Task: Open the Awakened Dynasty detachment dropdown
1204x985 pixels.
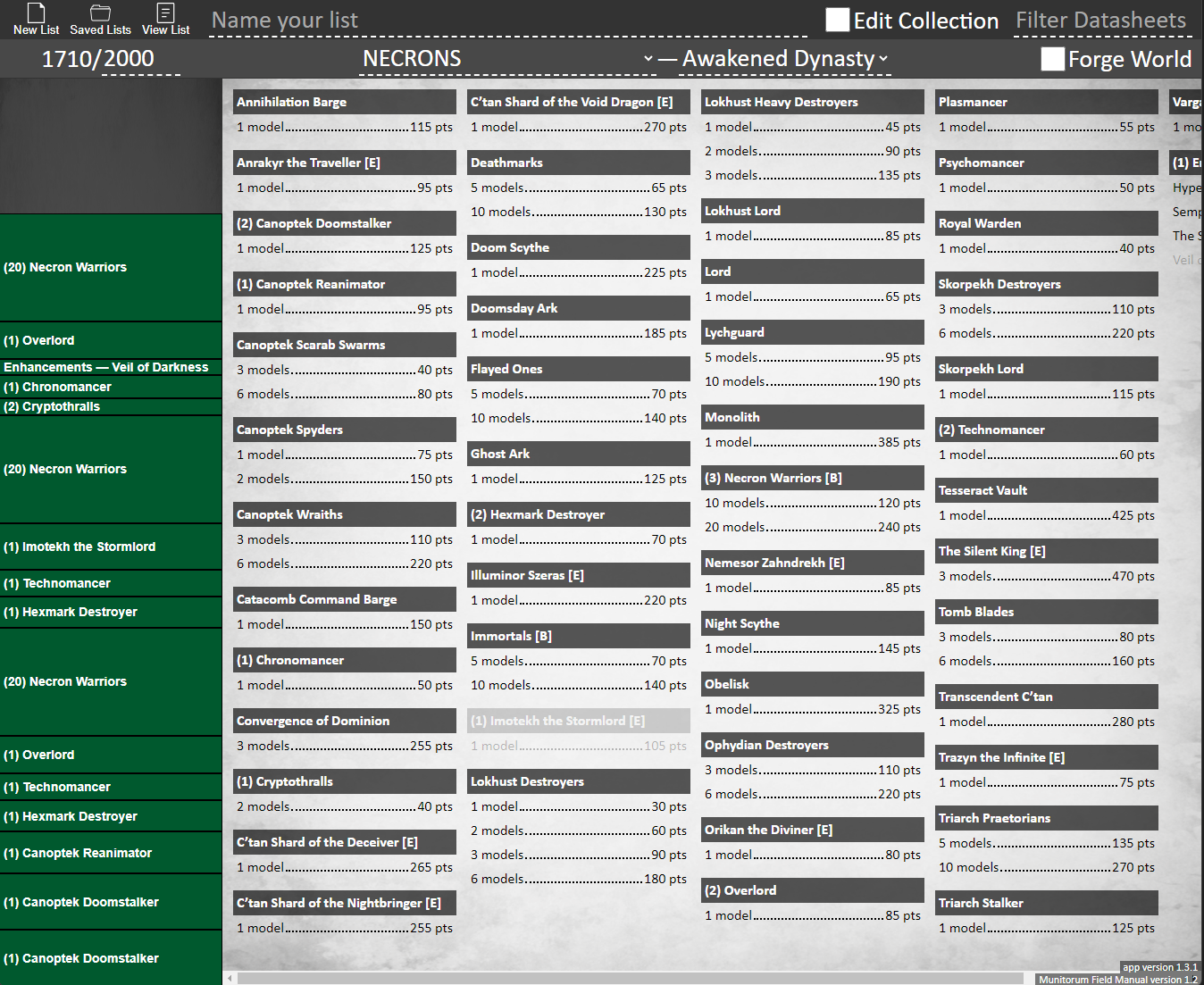Action: click(785, 59)
